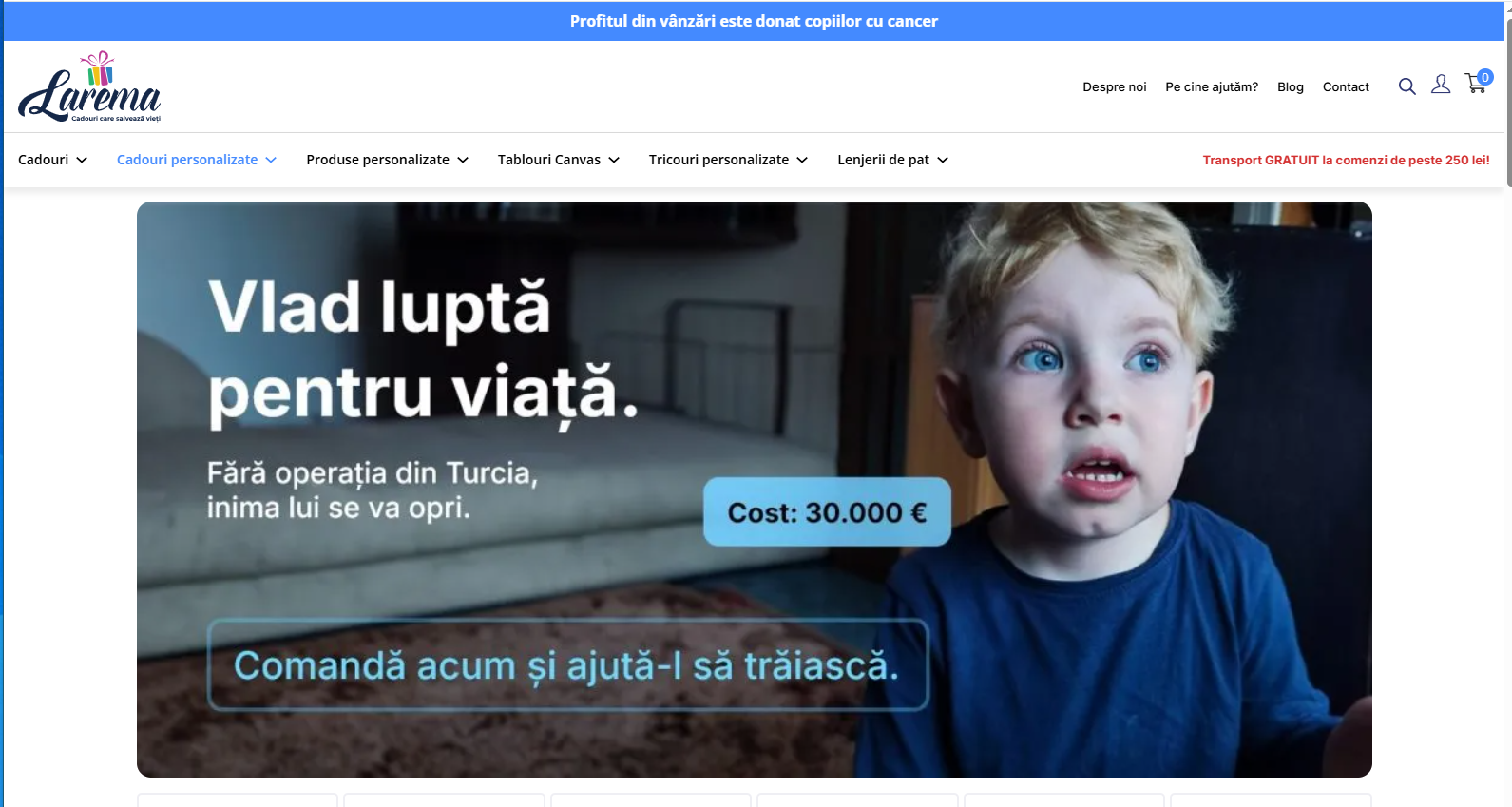Screen dimensions: 1512x807
Task: Open the Contact page
Action: click(x=1346, y=86)
